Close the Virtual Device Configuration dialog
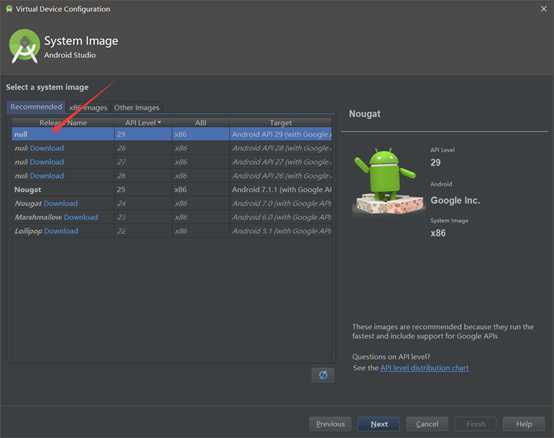 [543, 9]
